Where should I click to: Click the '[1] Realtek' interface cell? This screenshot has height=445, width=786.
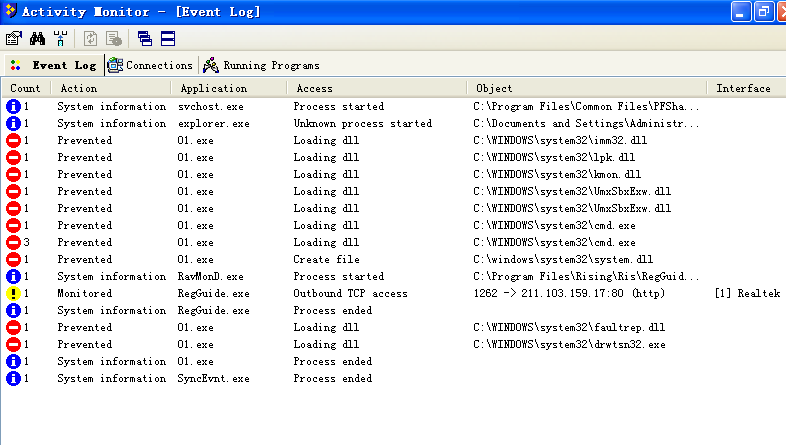[x=747, y=293]
